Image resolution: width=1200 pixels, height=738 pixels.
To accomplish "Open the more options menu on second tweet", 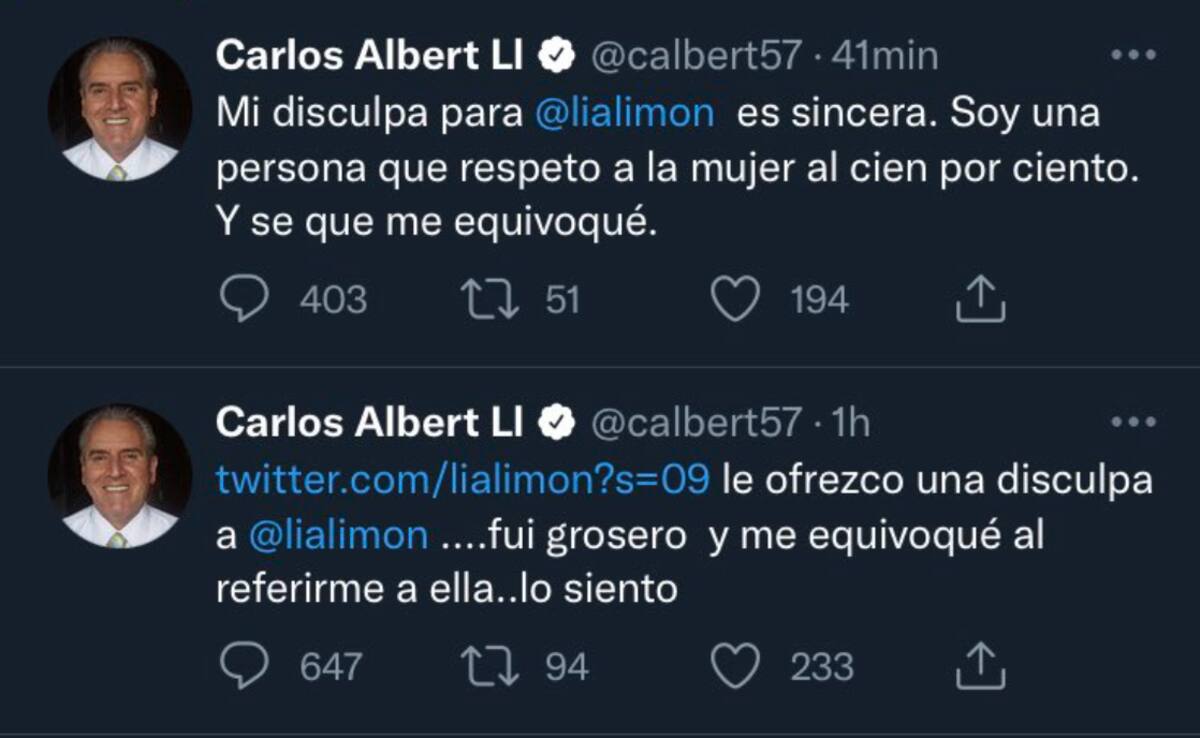I will [1133, 423].
